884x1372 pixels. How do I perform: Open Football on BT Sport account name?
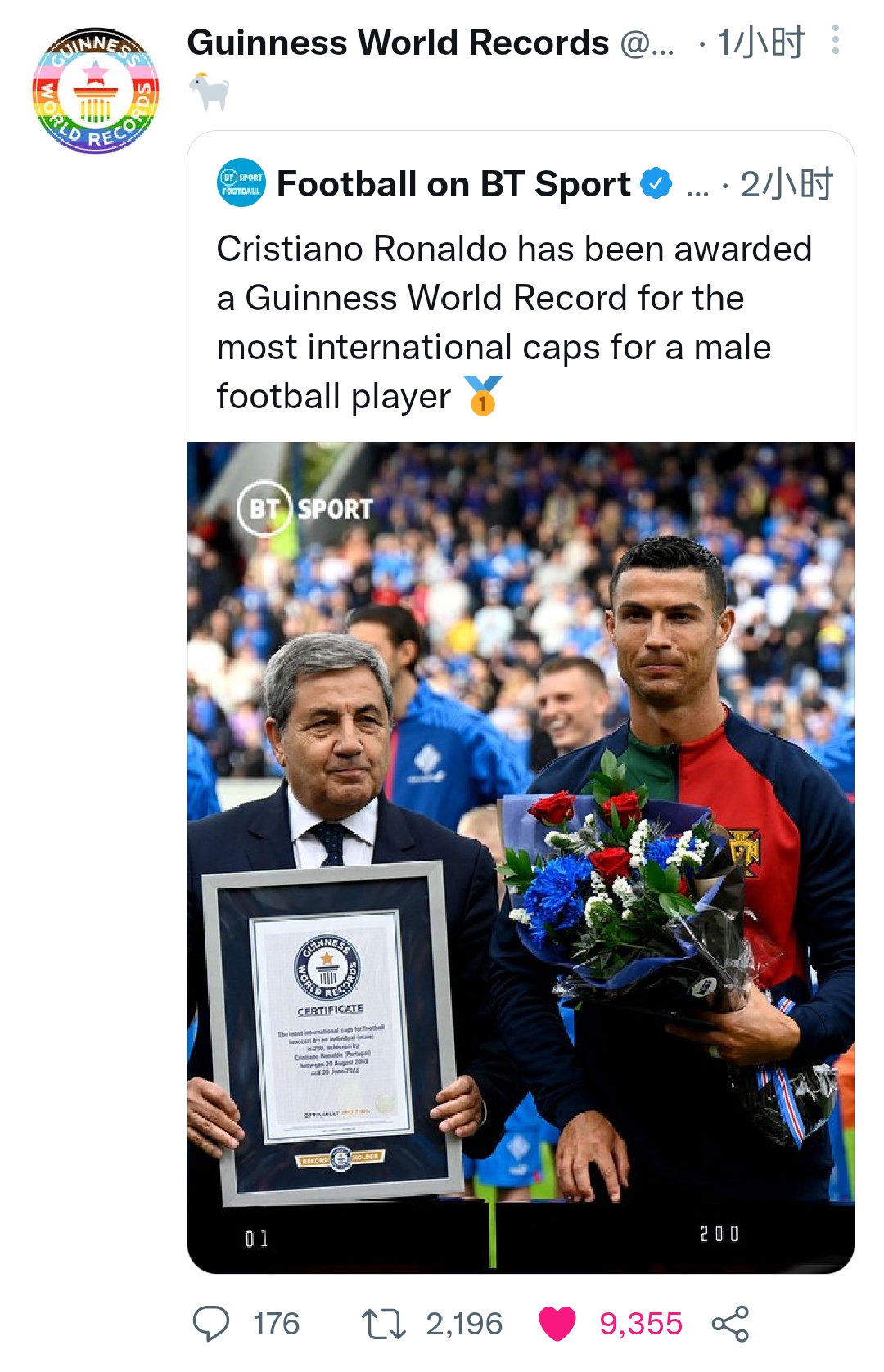pos(454,184)
